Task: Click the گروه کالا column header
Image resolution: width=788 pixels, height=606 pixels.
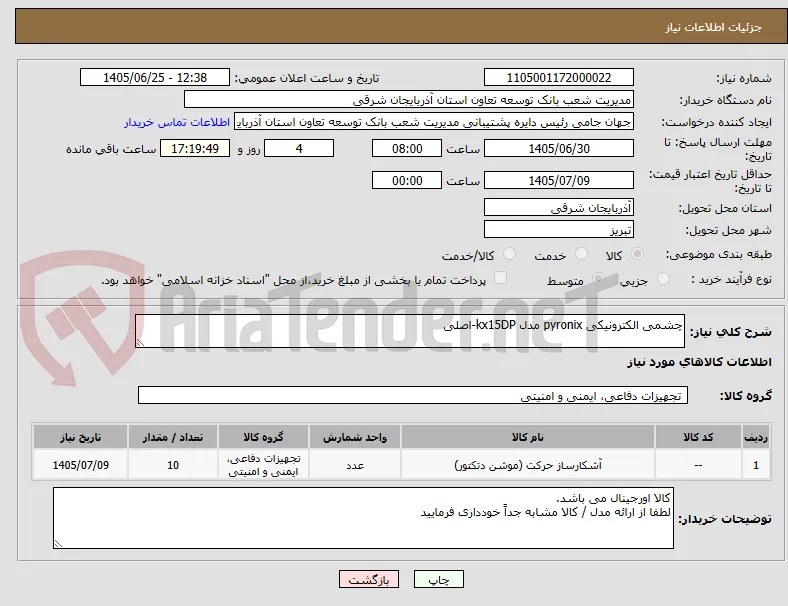Action: 263,437
